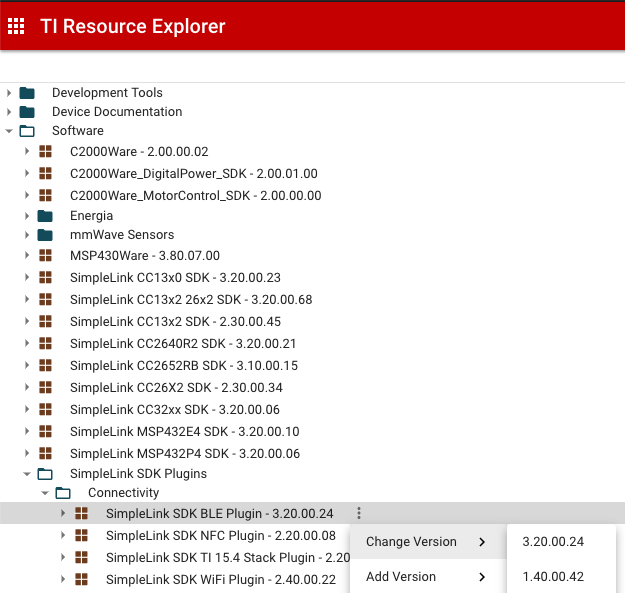Select version 1.40.00.42 in the submenu
Screen dimensions: 625x593
coord(561,576)
